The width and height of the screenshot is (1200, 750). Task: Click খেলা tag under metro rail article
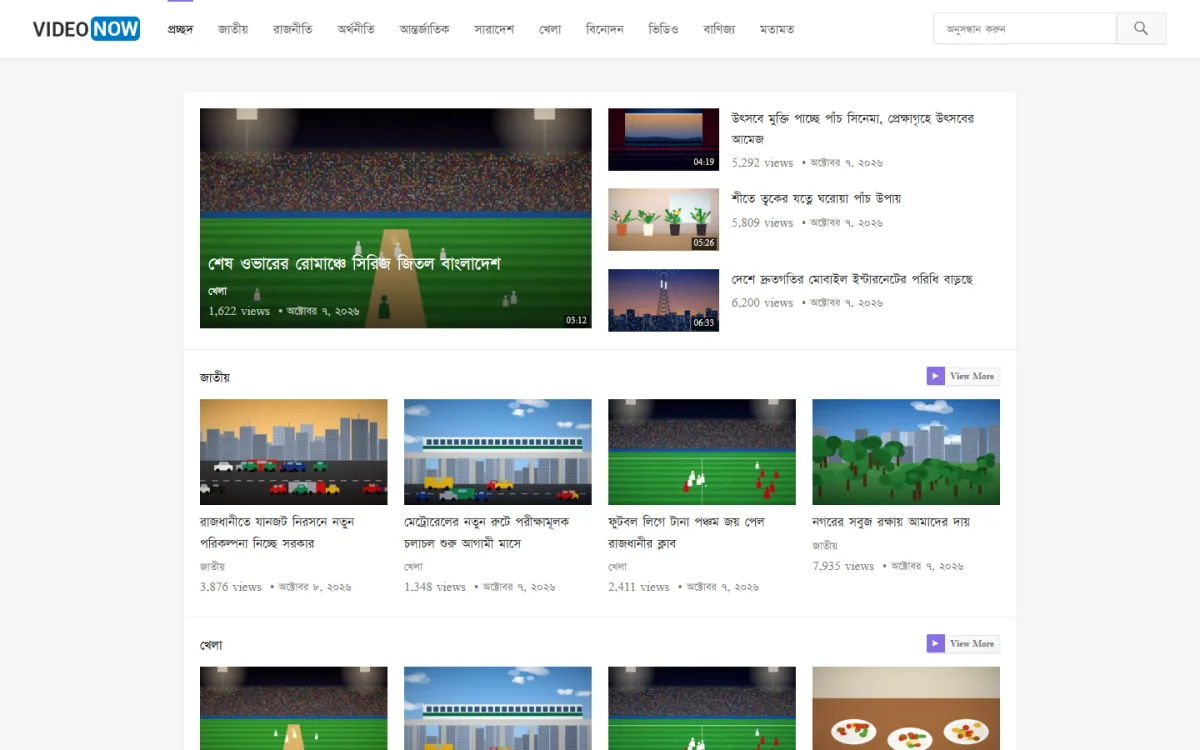point(413,566)
